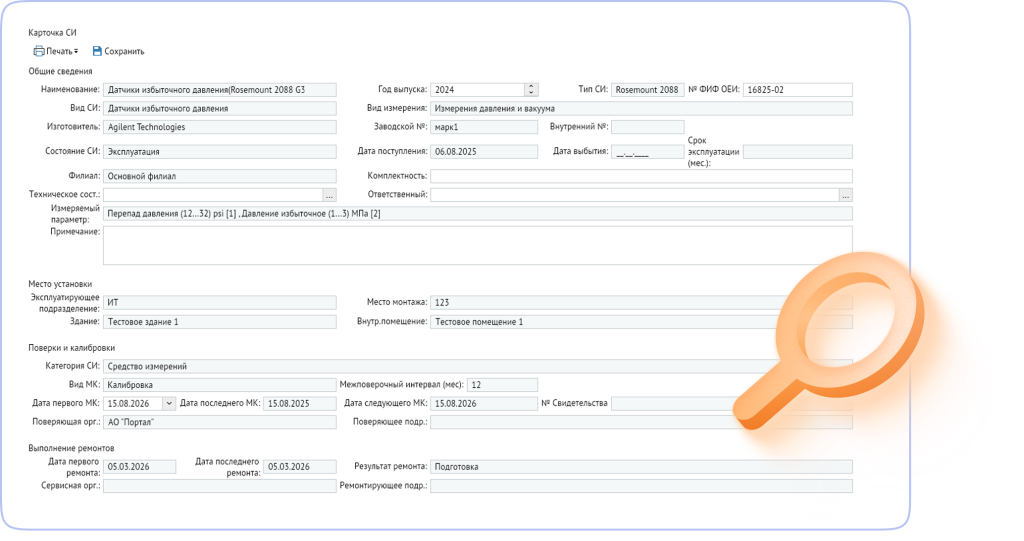The height and width of the screenshot is (541, 1024).
Task: Click the Комплектность input field
Action: (x=641, y=176)
